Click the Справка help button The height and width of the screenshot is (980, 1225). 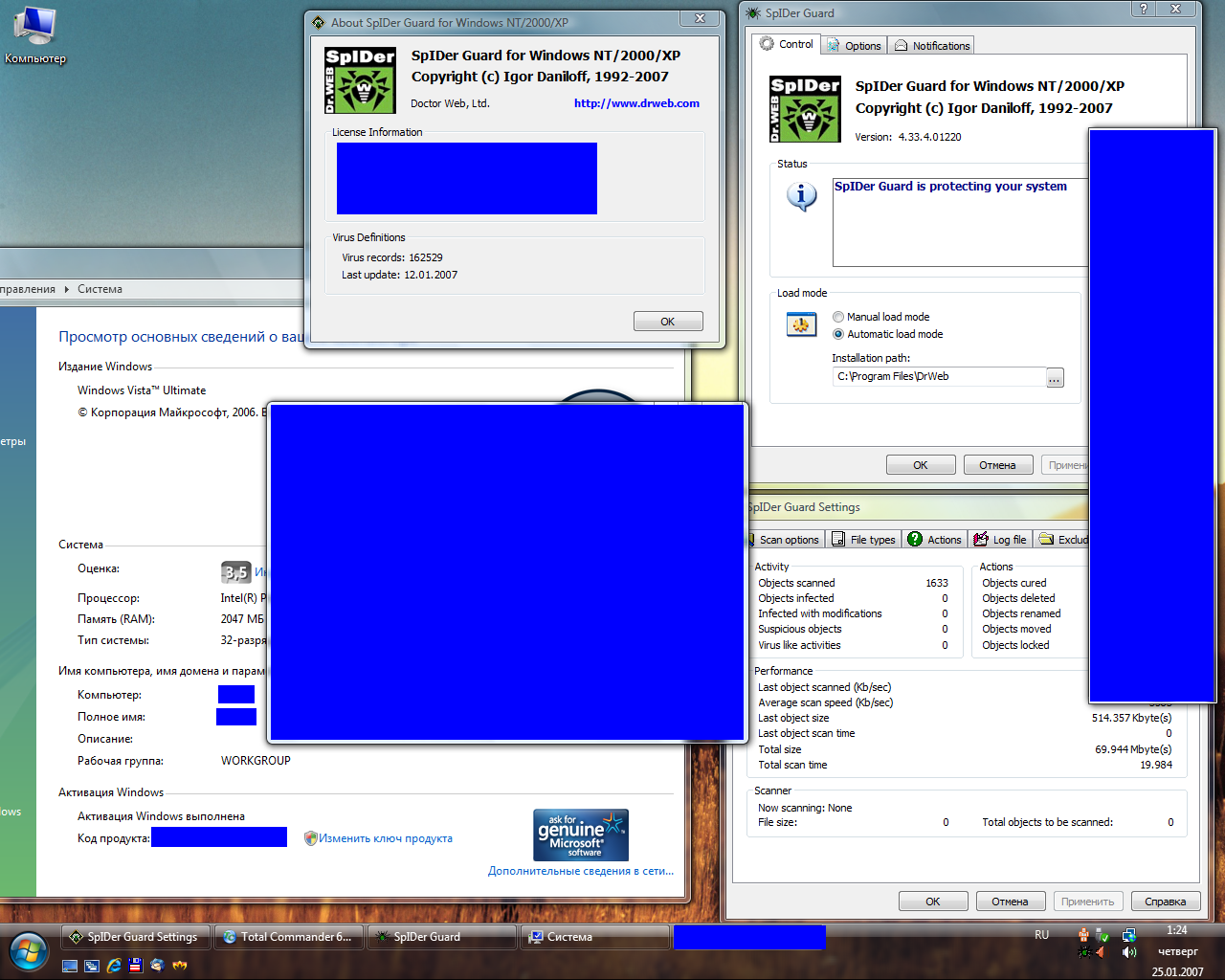[x=1166, y=902]
